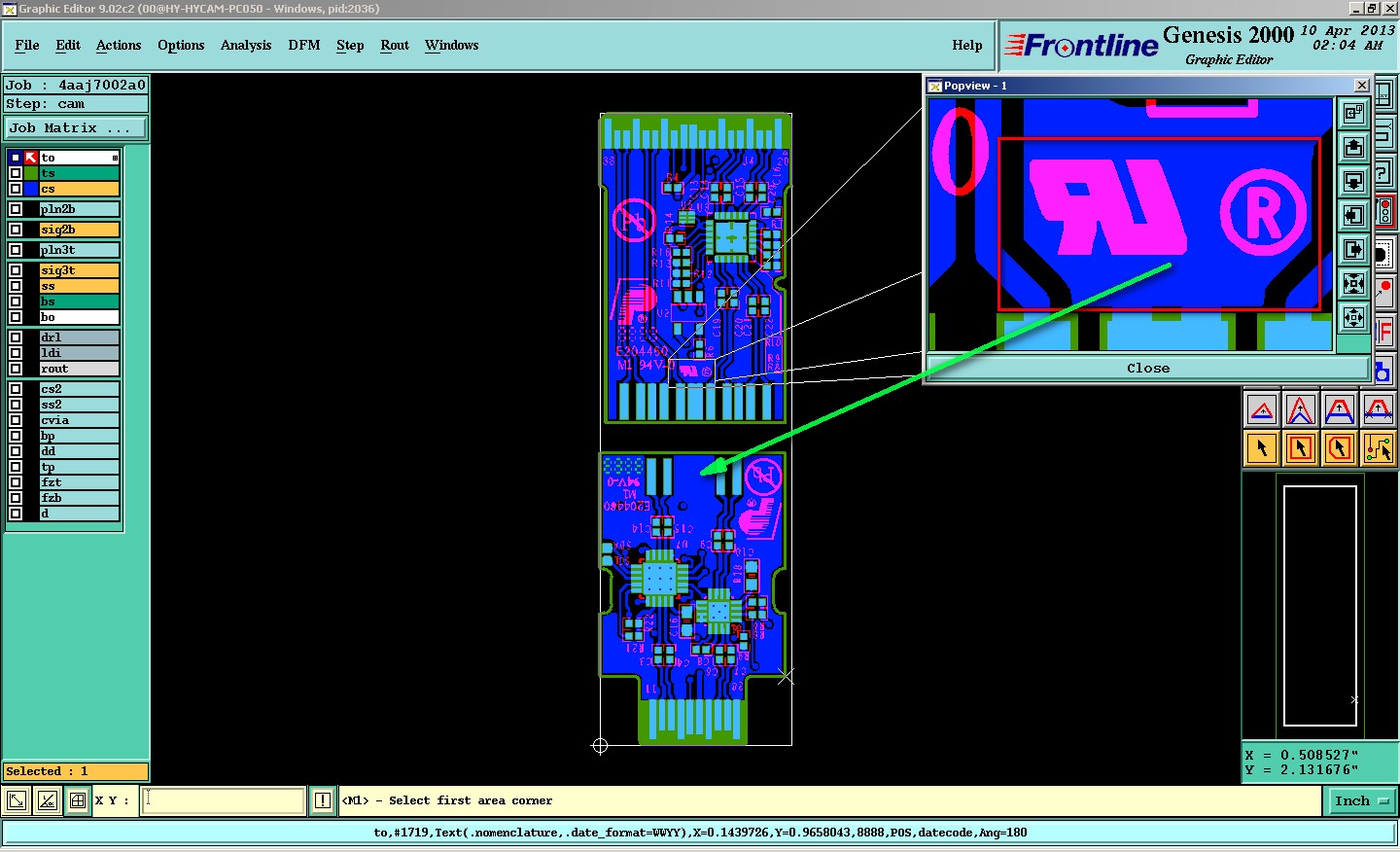The image size is (1400, 852).
Task: Click the 'Selected : 1' status label
Action: (76, 771)
